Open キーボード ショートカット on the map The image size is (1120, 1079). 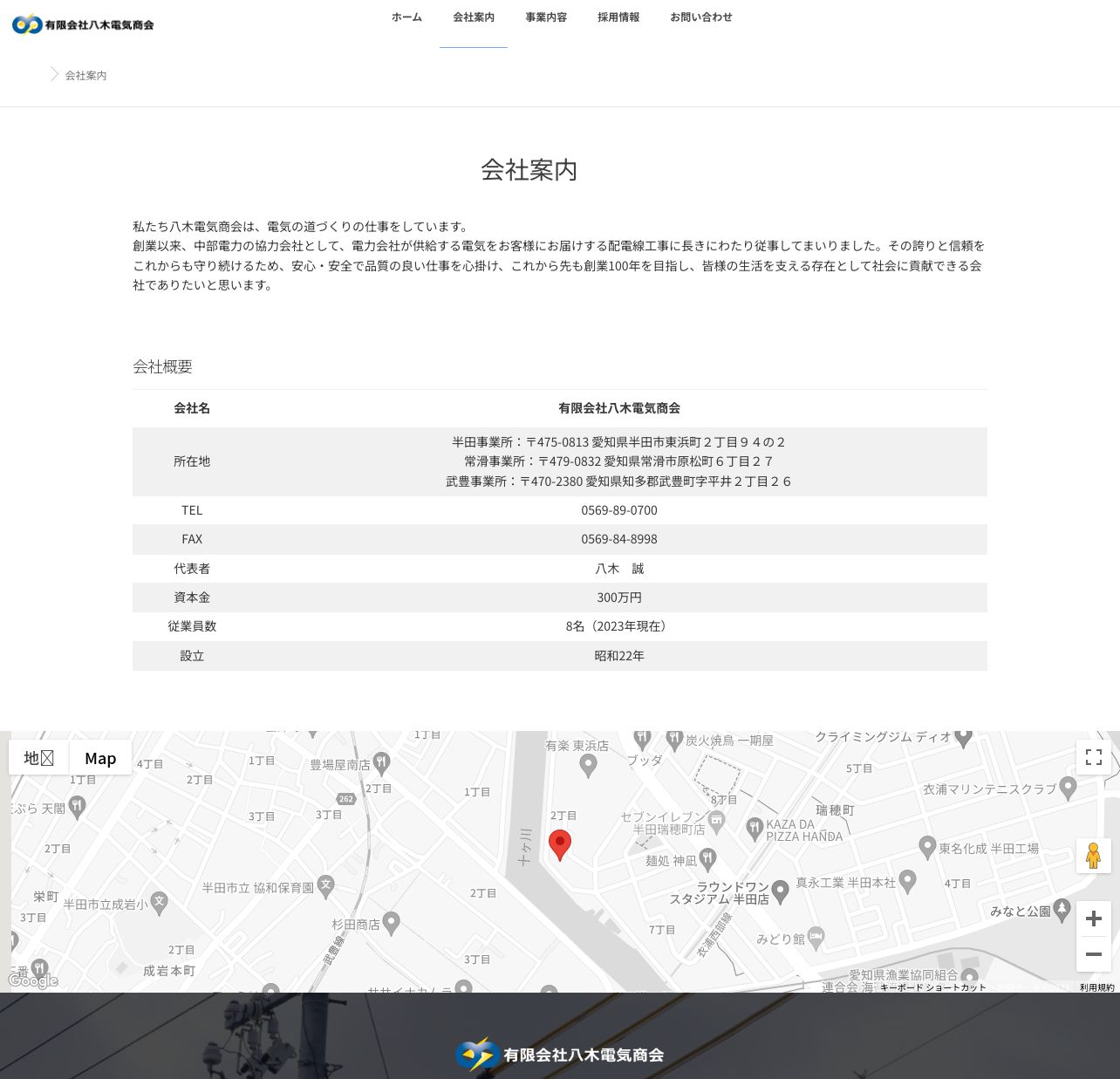(932, 987)
